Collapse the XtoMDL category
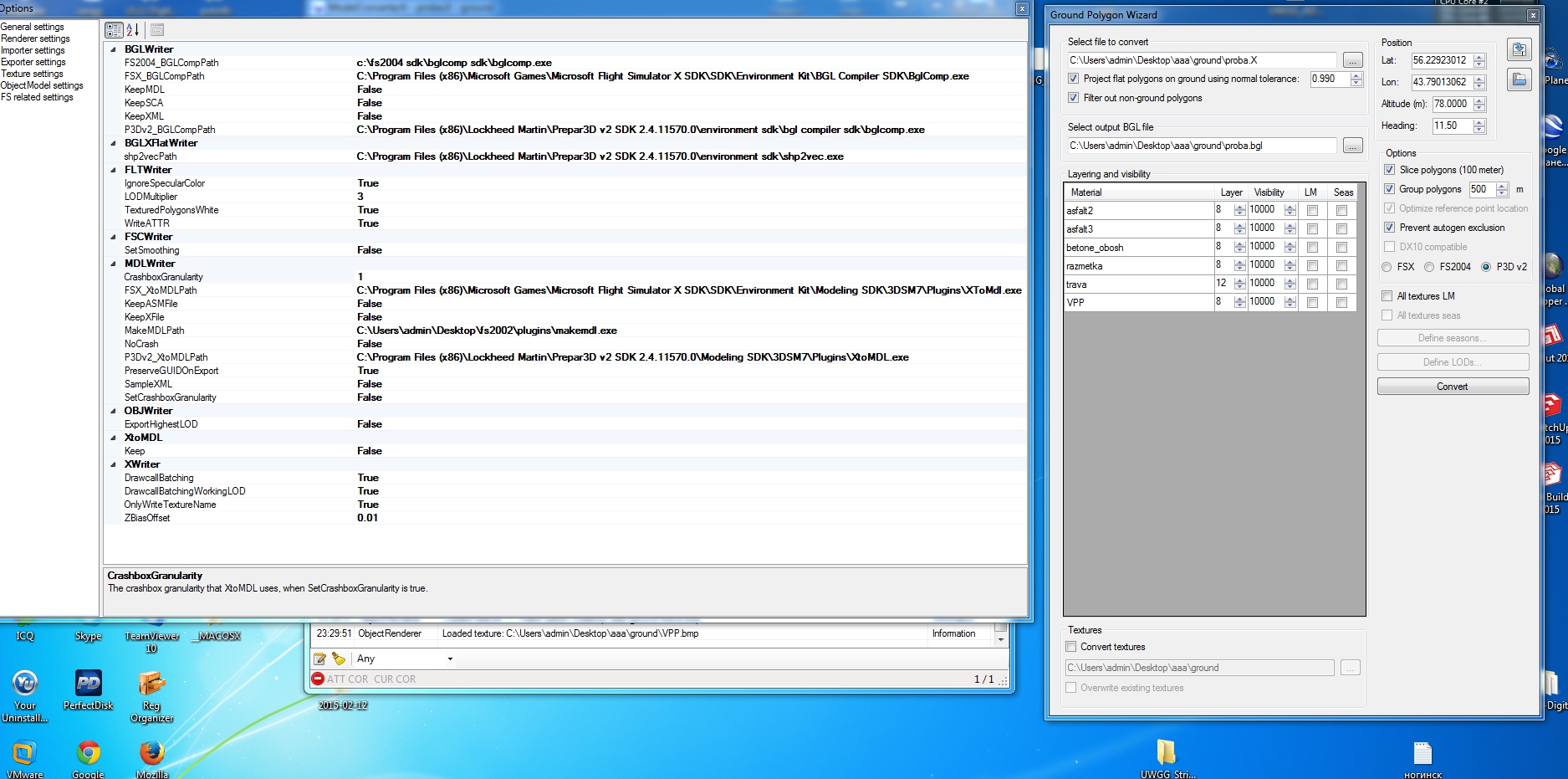 [x=114, y=438]
